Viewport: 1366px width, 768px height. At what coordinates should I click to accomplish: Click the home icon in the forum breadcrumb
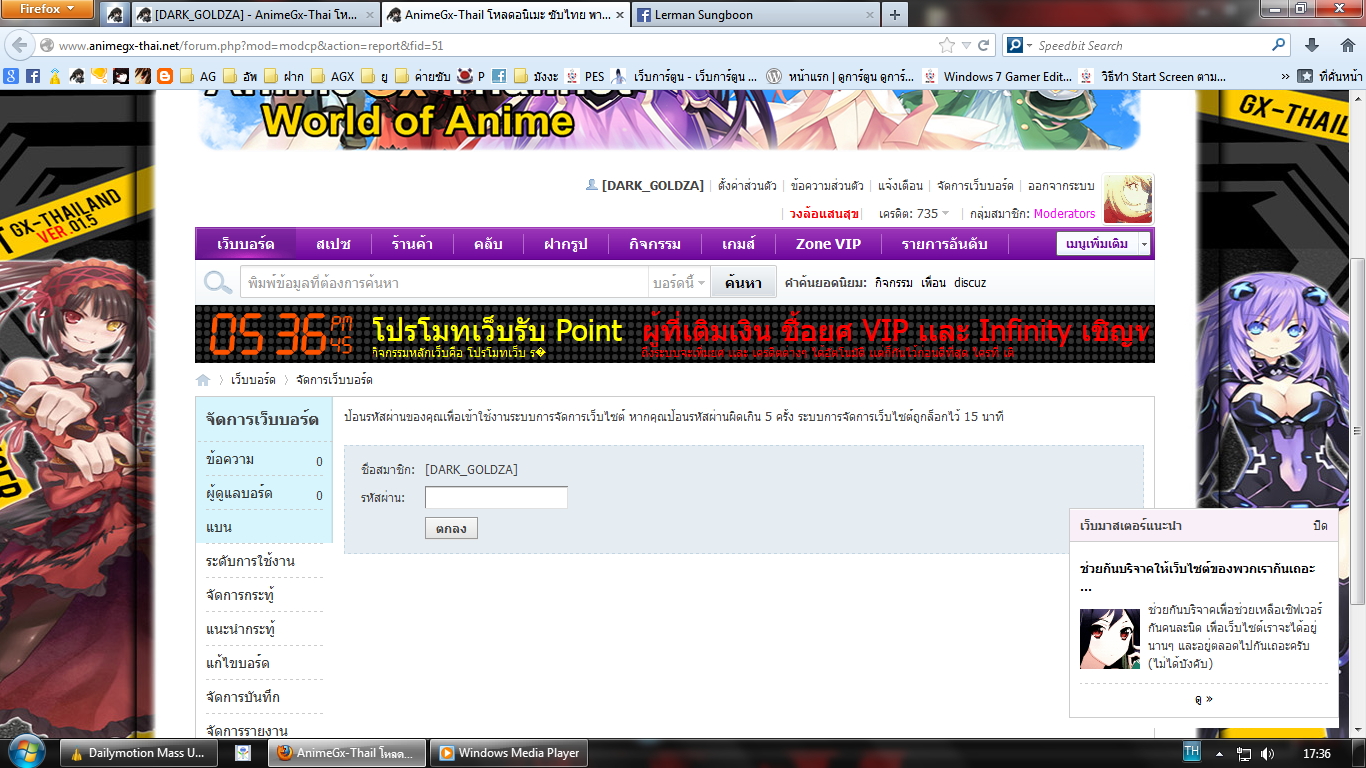203,380
